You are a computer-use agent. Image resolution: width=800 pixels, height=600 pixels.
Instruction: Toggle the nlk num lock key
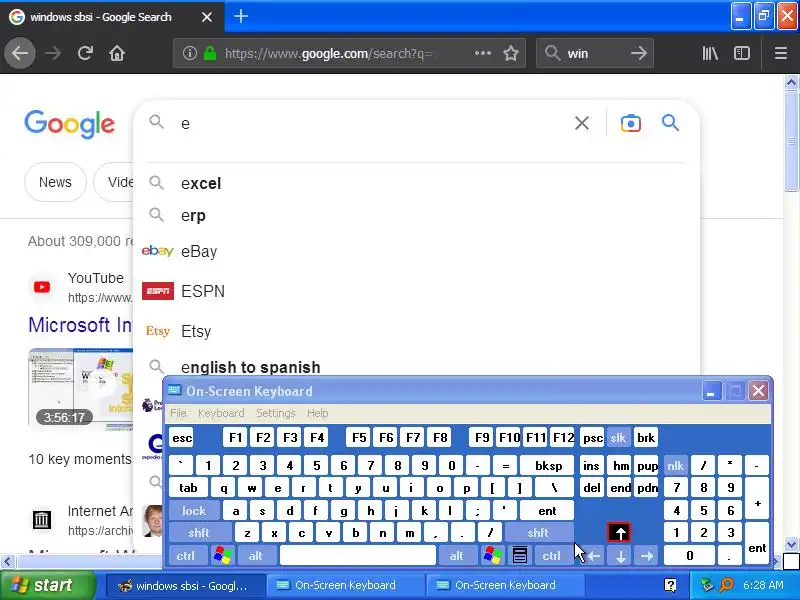coord(676,465)
